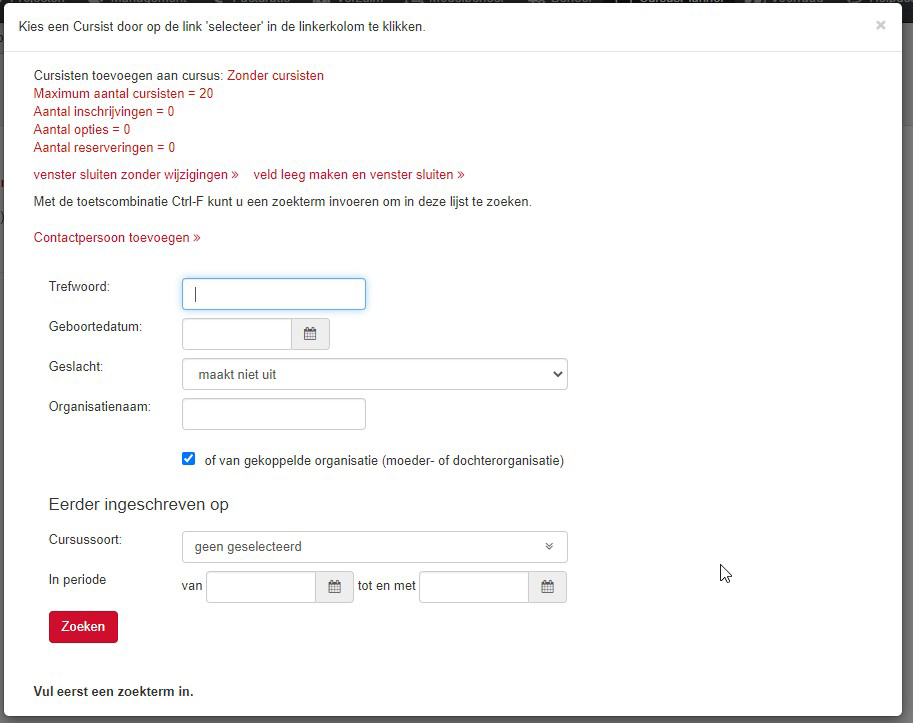Expand the Cursussoort dropdown via its chevron
913x723 pixels.
(x=548, y=547)
